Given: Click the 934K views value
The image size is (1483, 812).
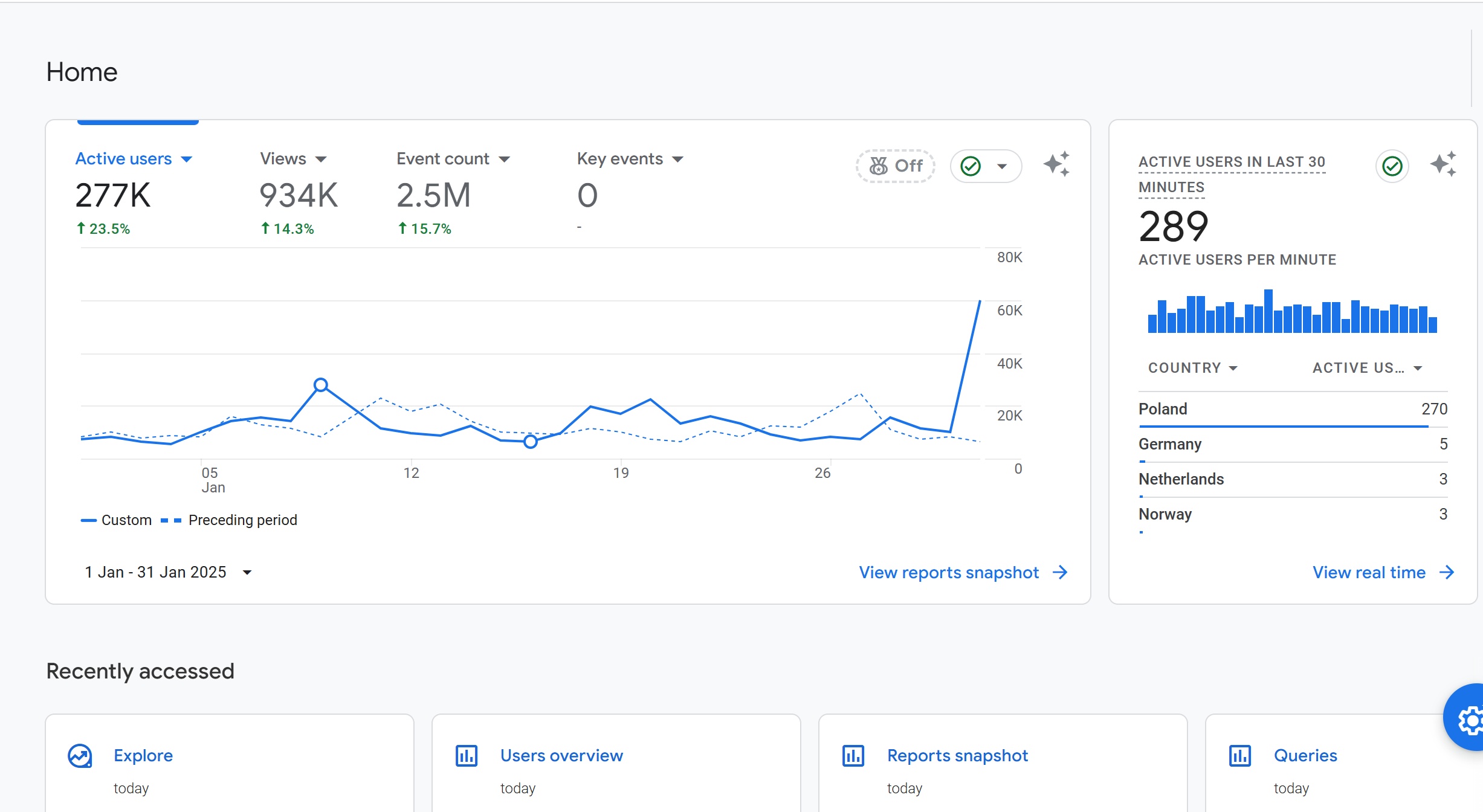Looking at the screenshot, I should [299, 196].
